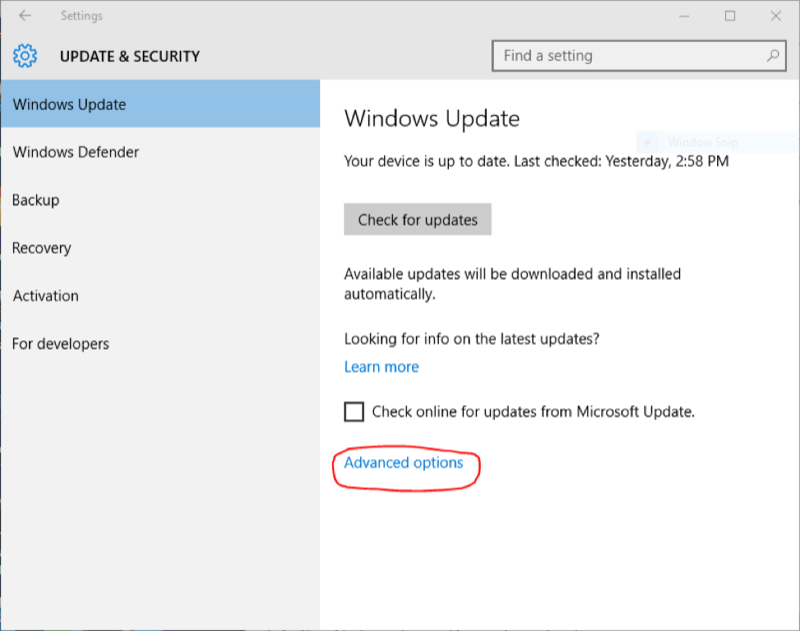Click the UPDATE & SECURITY heading
Screen dimensions: 800x631
click(x=130, y=56)
